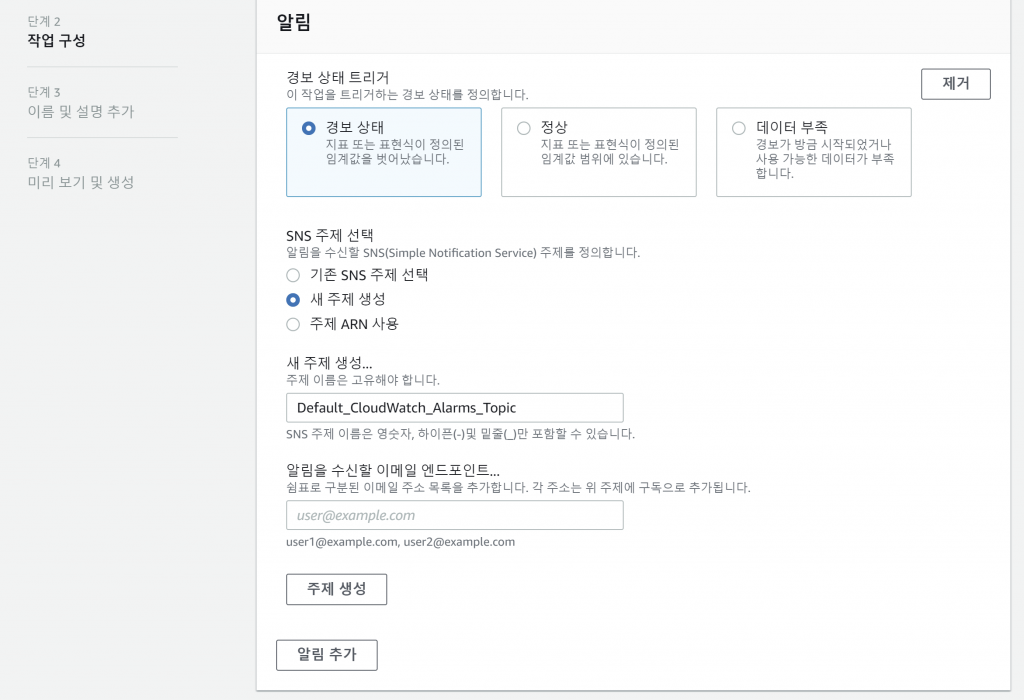Select the 경보 상태 alarm state trigger option
Image resolution: width=1024 pixels, height=700 pixels.
point(309,128)
